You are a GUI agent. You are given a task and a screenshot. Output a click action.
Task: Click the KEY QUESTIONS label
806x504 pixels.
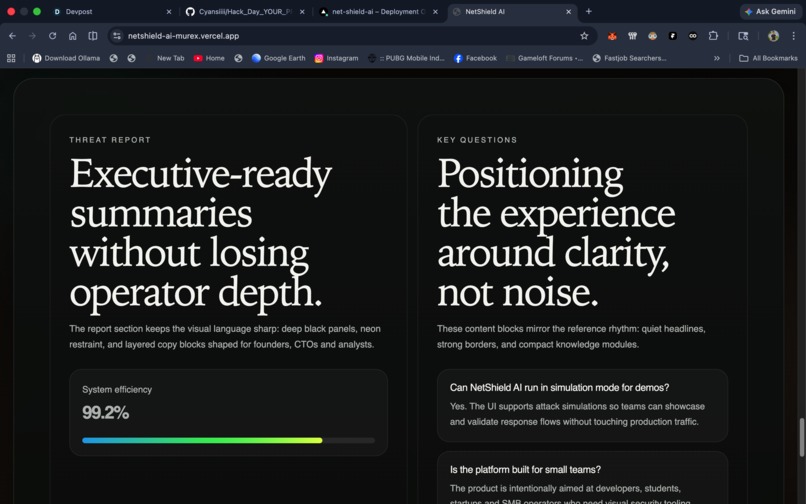pos(477,140)
